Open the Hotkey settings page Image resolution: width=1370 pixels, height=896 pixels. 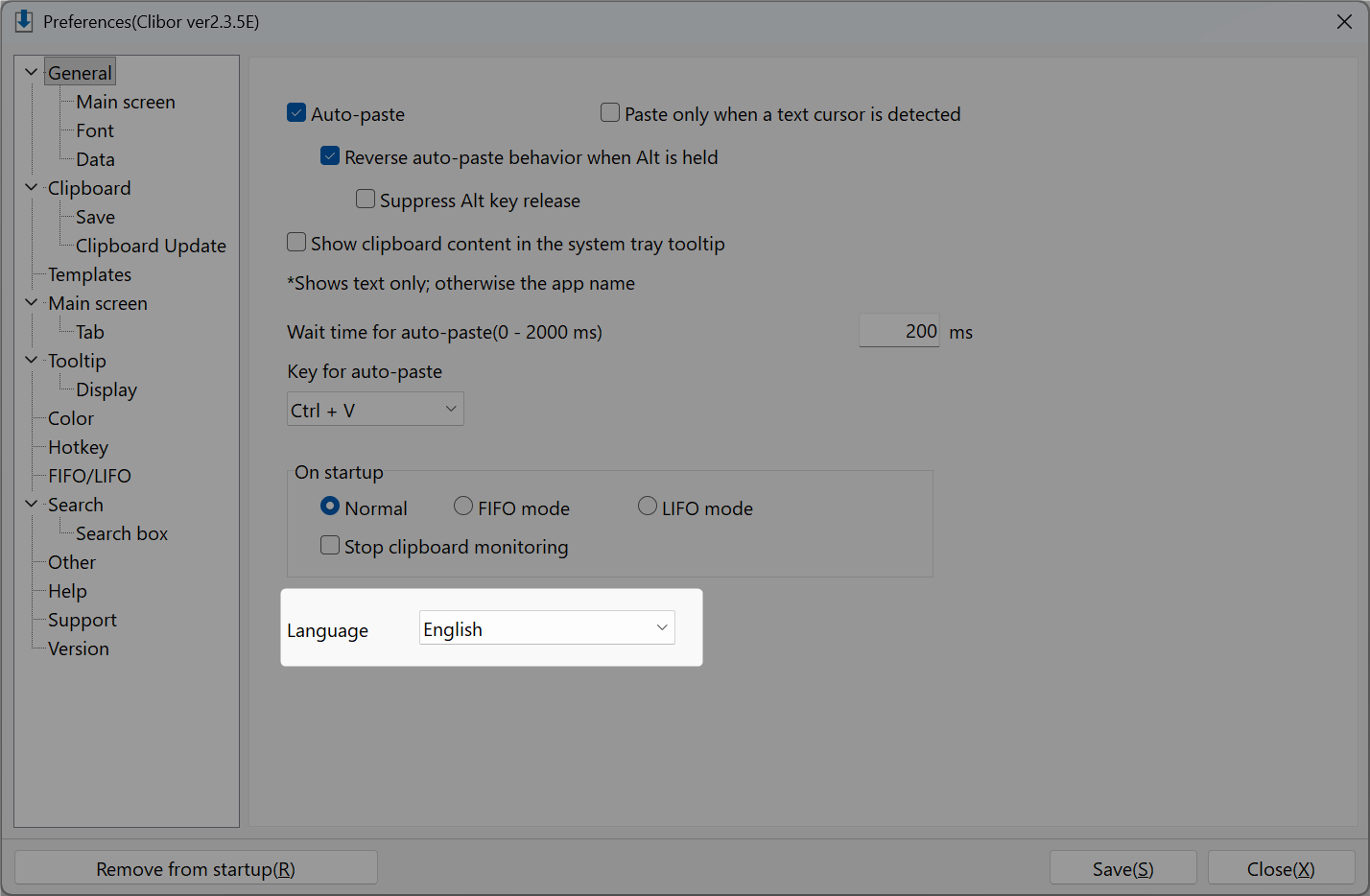pyautogui.click(x=78, y=447)
